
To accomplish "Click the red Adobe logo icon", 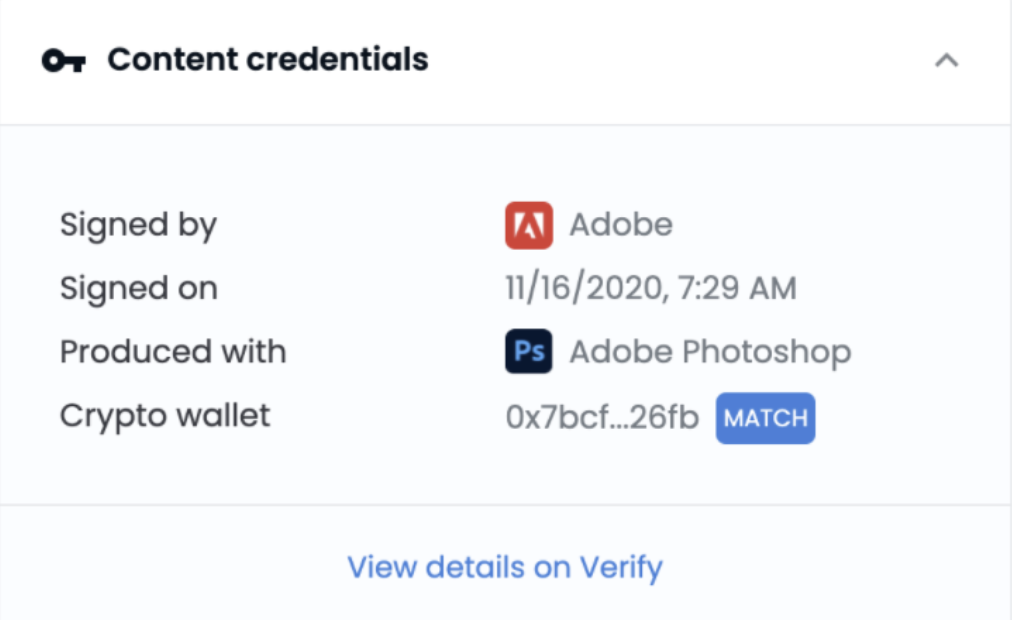I will [x=529, y=225].
